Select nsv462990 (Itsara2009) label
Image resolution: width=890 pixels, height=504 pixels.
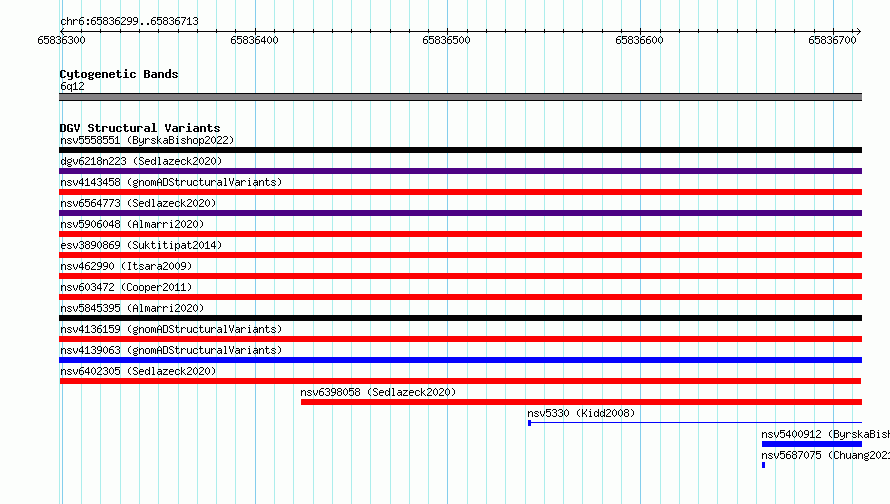pyautogui.click(x=126, y=266)
